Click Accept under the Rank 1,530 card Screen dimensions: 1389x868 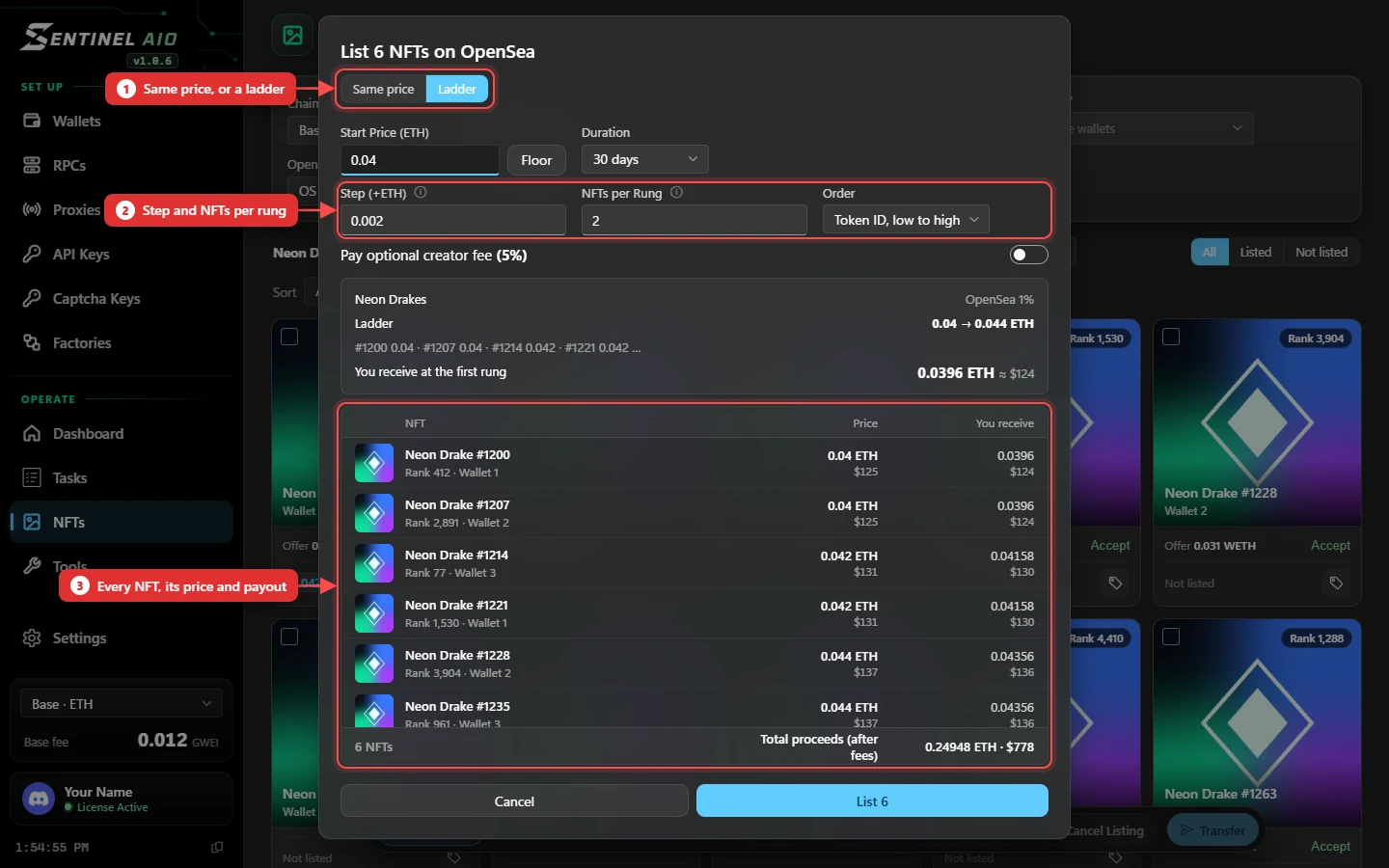(1110, 545)
